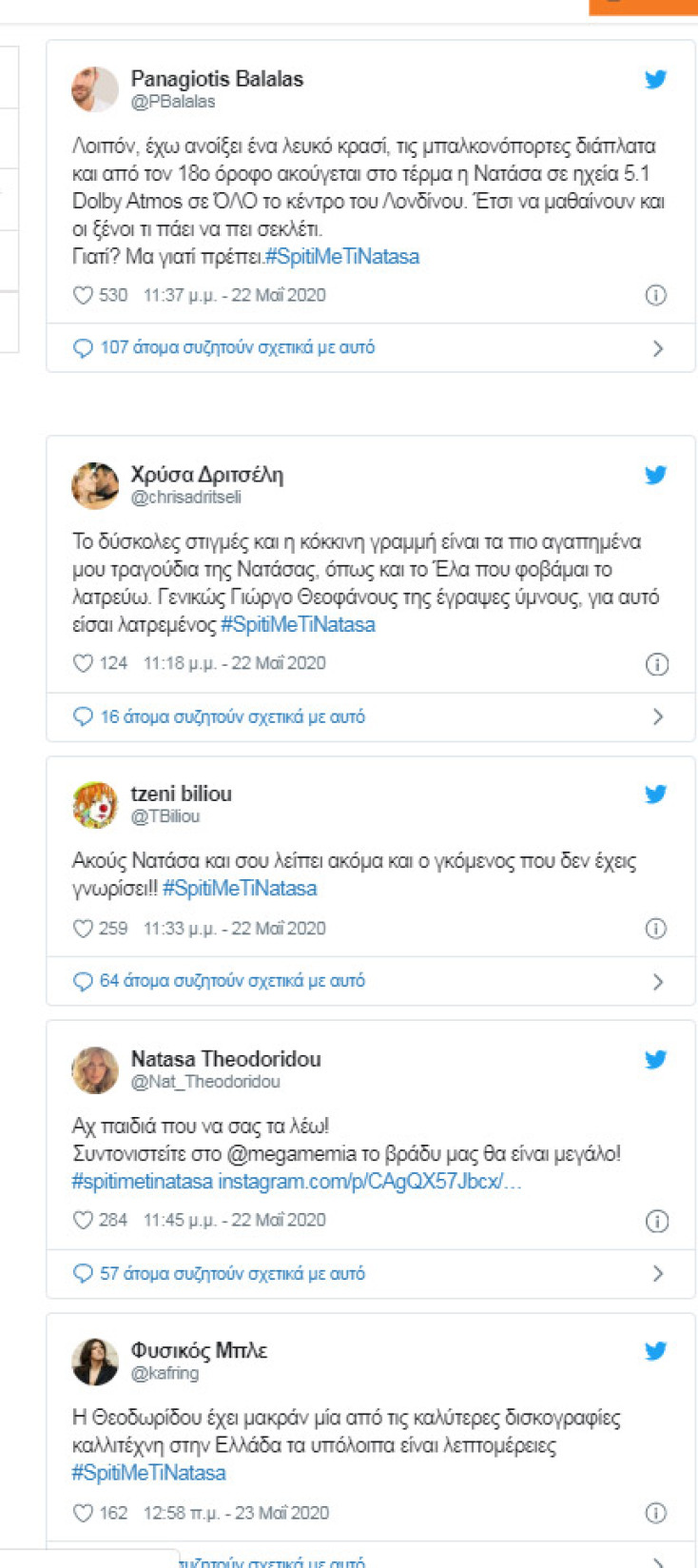698x1568 pixels.
Task: Like the tweet by Natasa Theodoridou
Action: 86,1219
